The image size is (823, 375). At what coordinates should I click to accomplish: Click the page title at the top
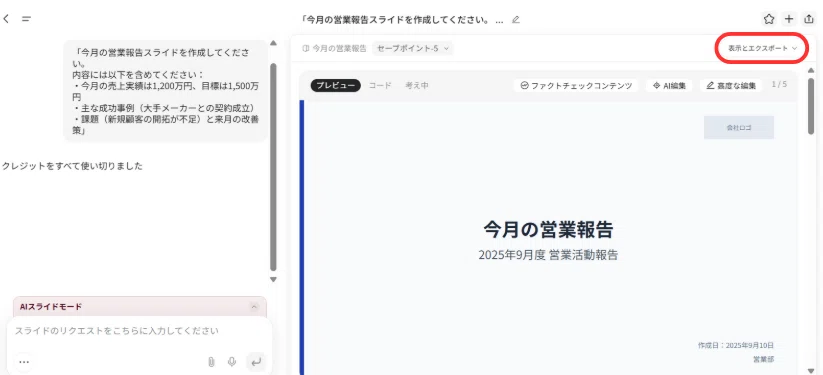[x=403, y=20]
